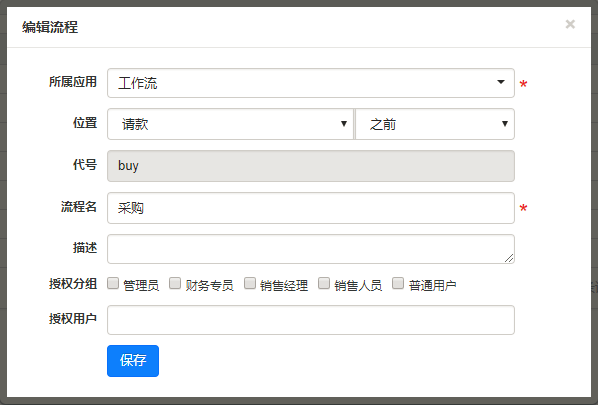The width and height of the screenshot is (598, 405).
Task: Enable the 销售经理 group checkbox
Action: pos(250,283)
